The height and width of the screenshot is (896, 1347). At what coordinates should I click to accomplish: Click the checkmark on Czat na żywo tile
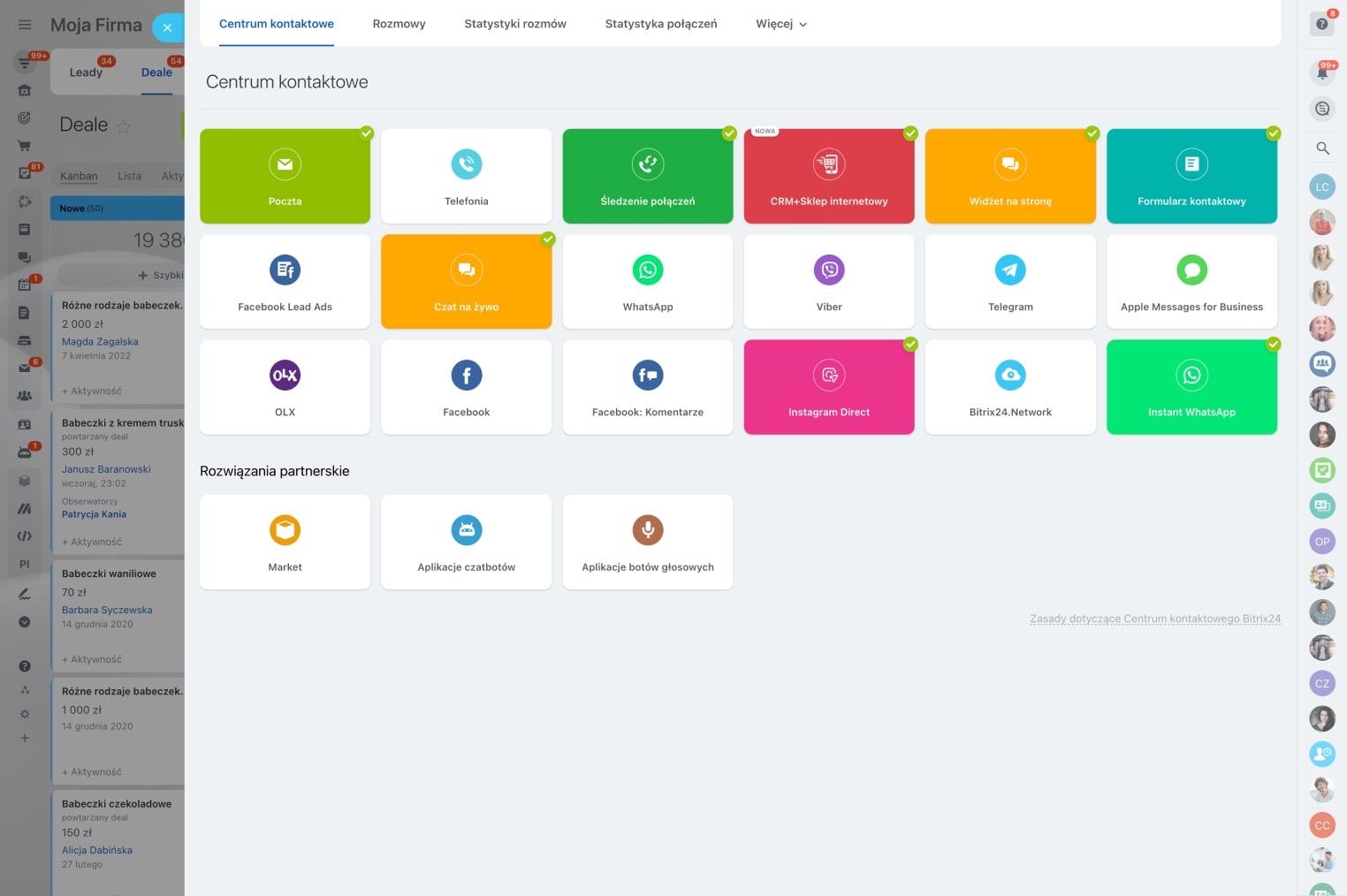[548, 239]
